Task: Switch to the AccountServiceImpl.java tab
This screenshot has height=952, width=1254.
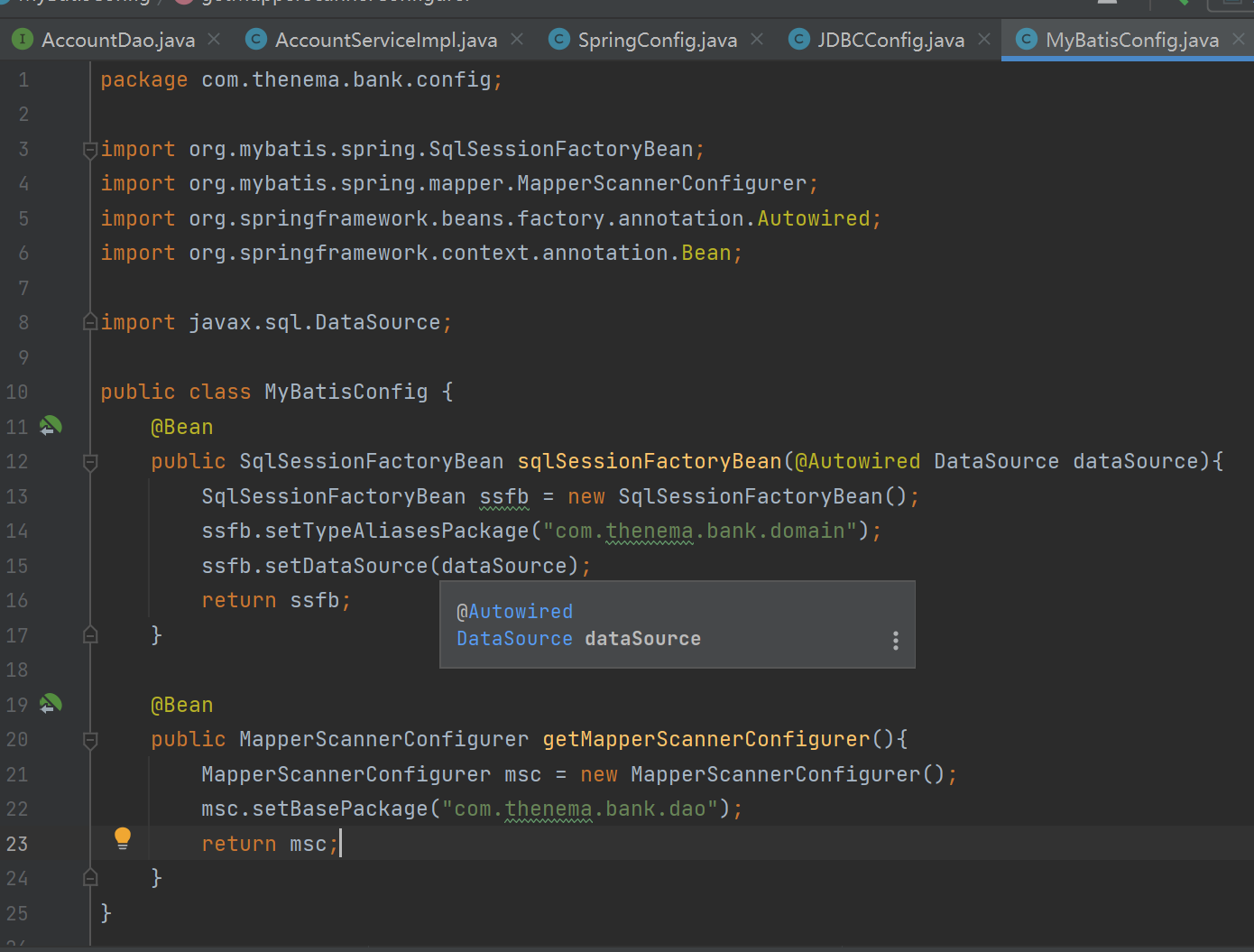Action: coord(386,40)
